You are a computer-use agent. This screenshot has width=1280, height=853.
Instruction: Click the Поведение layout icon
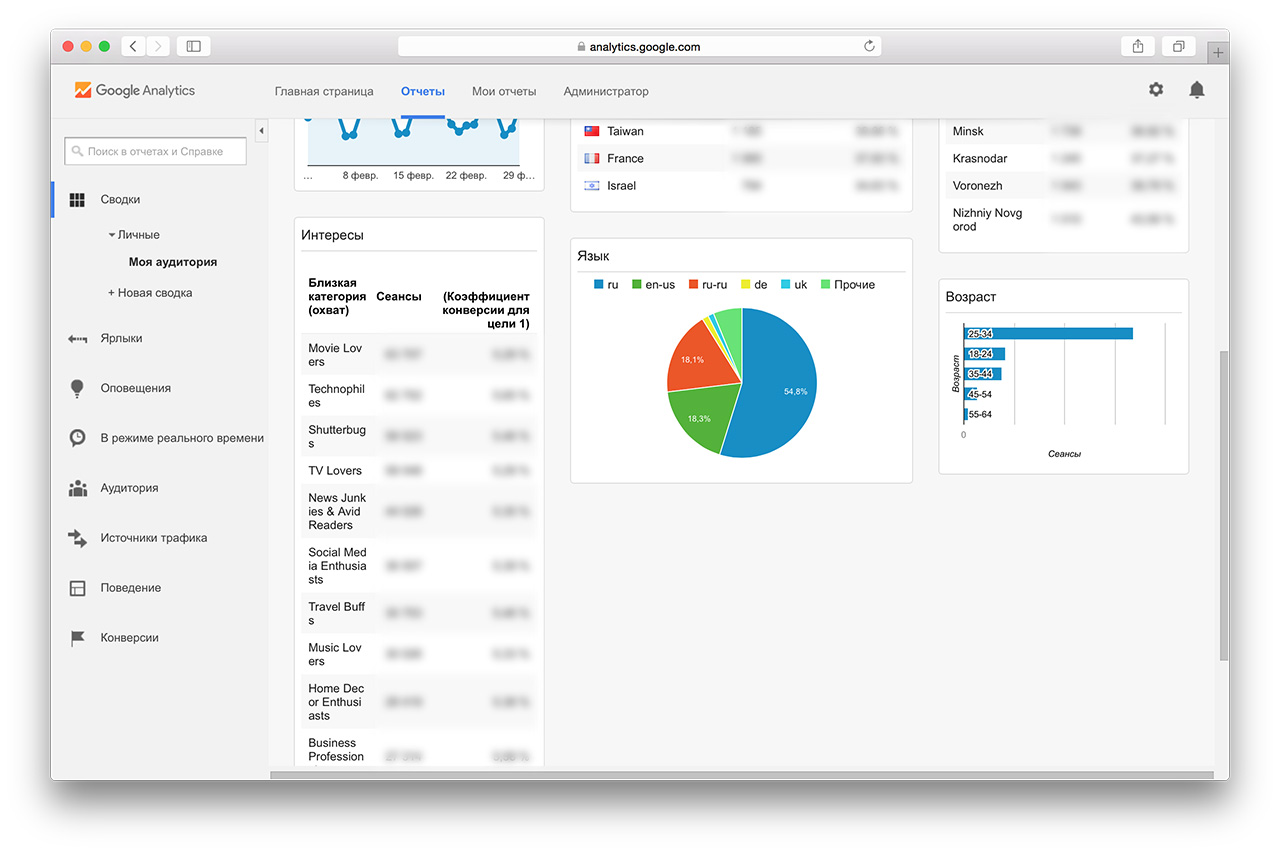point(77,588)
